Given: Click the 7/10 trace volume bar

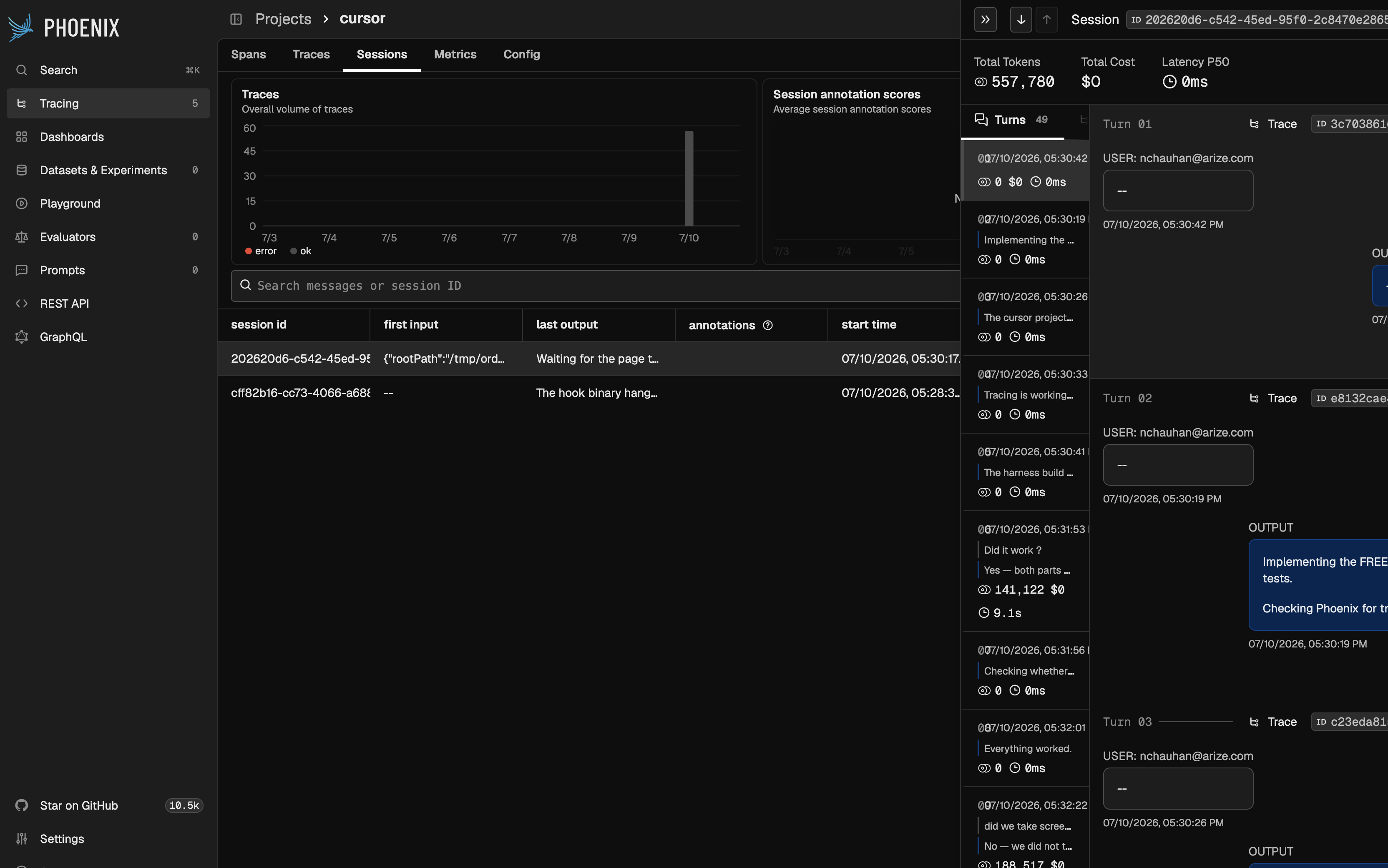Looking at the screenshot, I should click(689, 178).
